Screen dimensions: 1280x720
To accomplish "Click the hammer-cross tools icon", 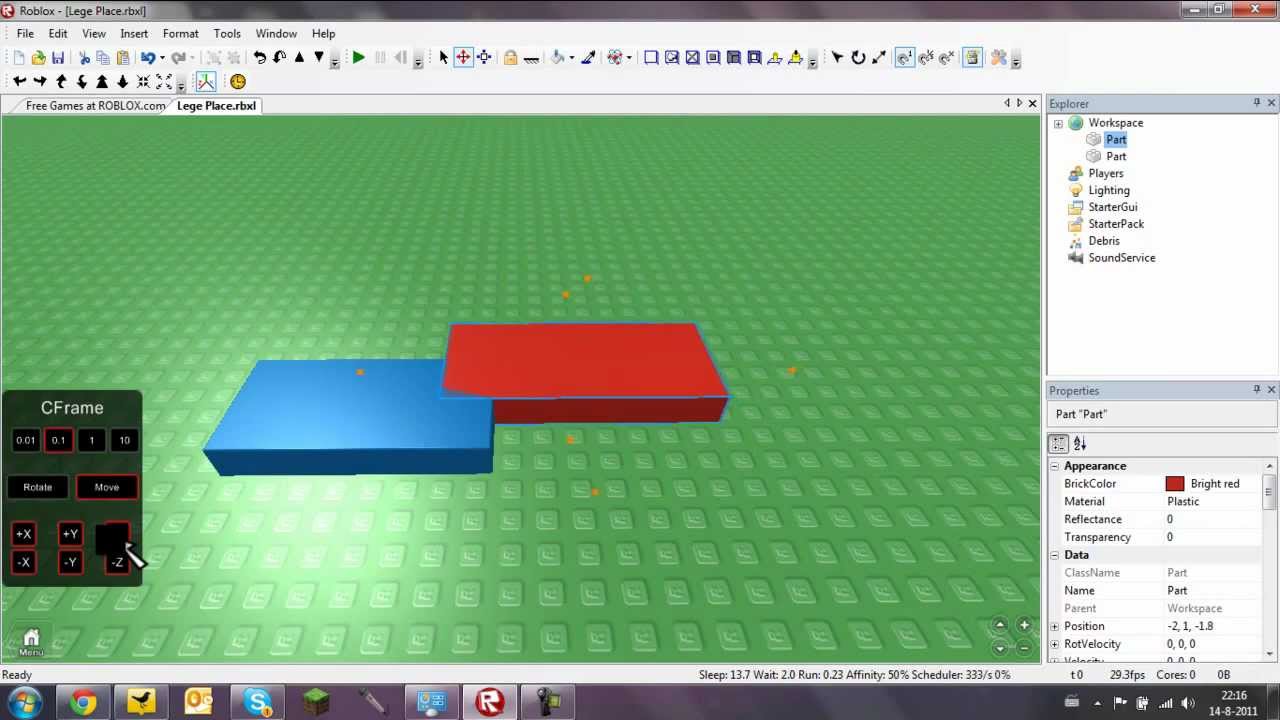I will click(x=998, y=58).
